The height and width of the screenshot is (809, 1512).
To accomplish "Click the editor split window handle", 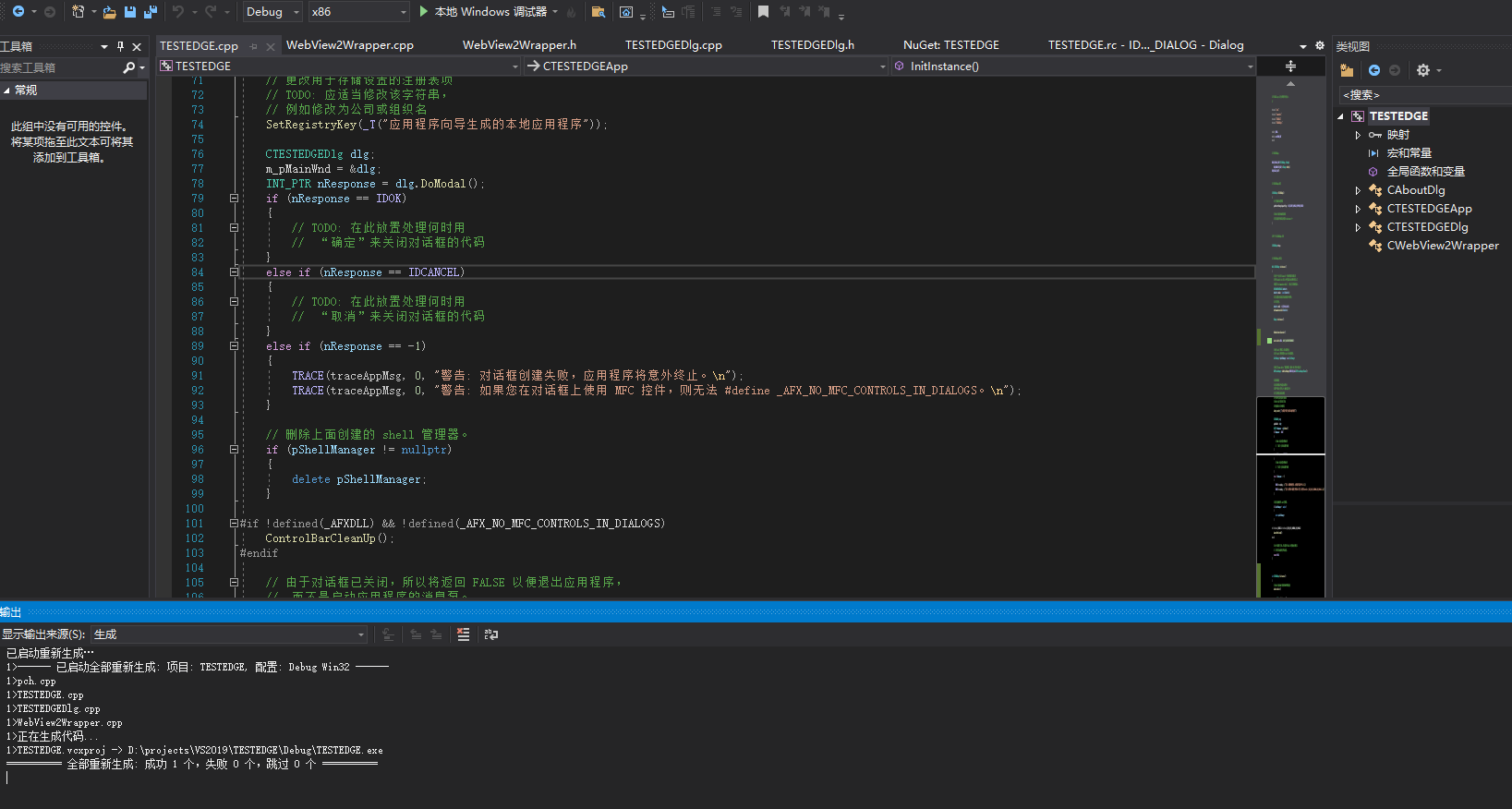I will pos(1290,66).
